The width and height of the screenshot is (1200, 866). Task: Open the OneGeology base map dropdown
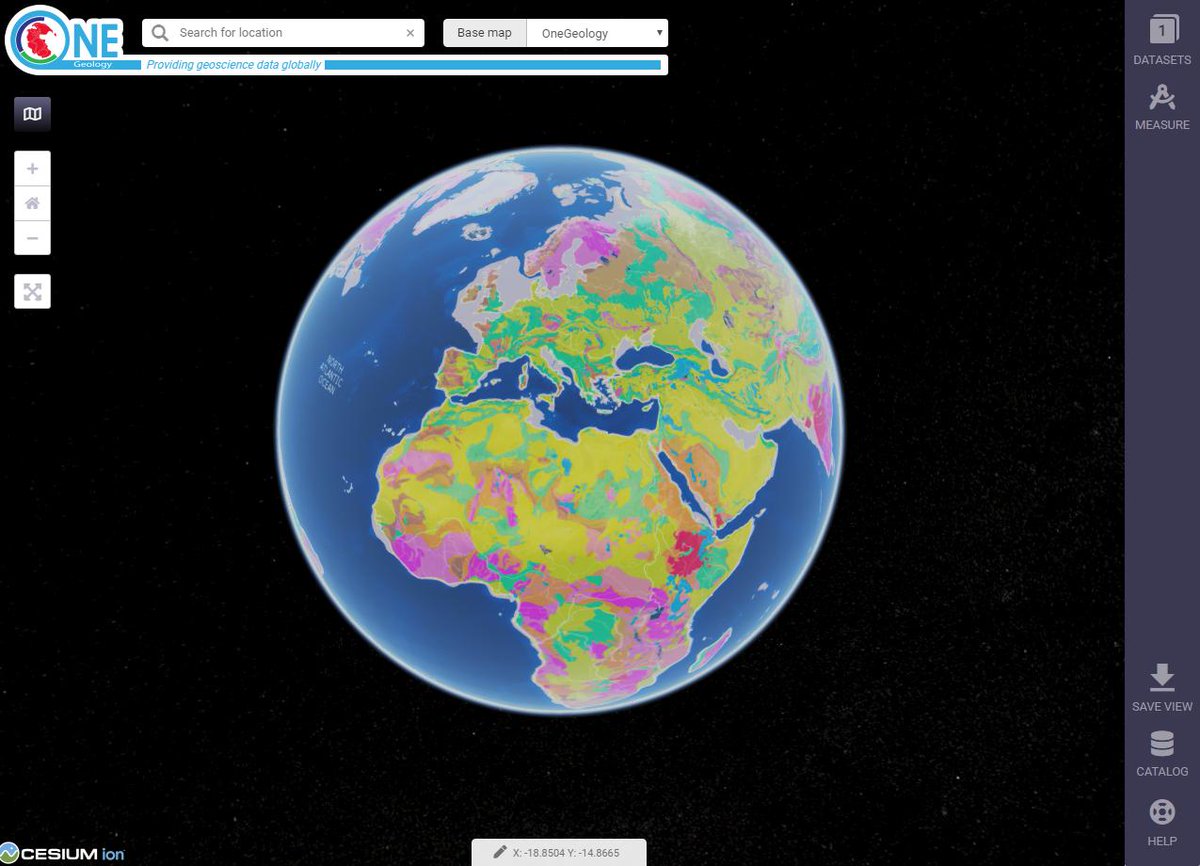(x=596, y=32)
